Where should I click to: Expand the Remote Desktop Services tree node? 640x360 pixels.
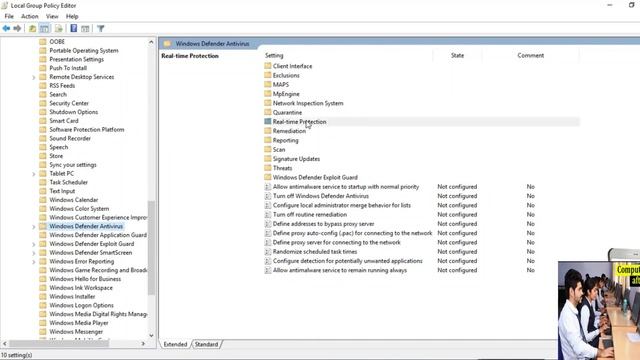(34, 77)
